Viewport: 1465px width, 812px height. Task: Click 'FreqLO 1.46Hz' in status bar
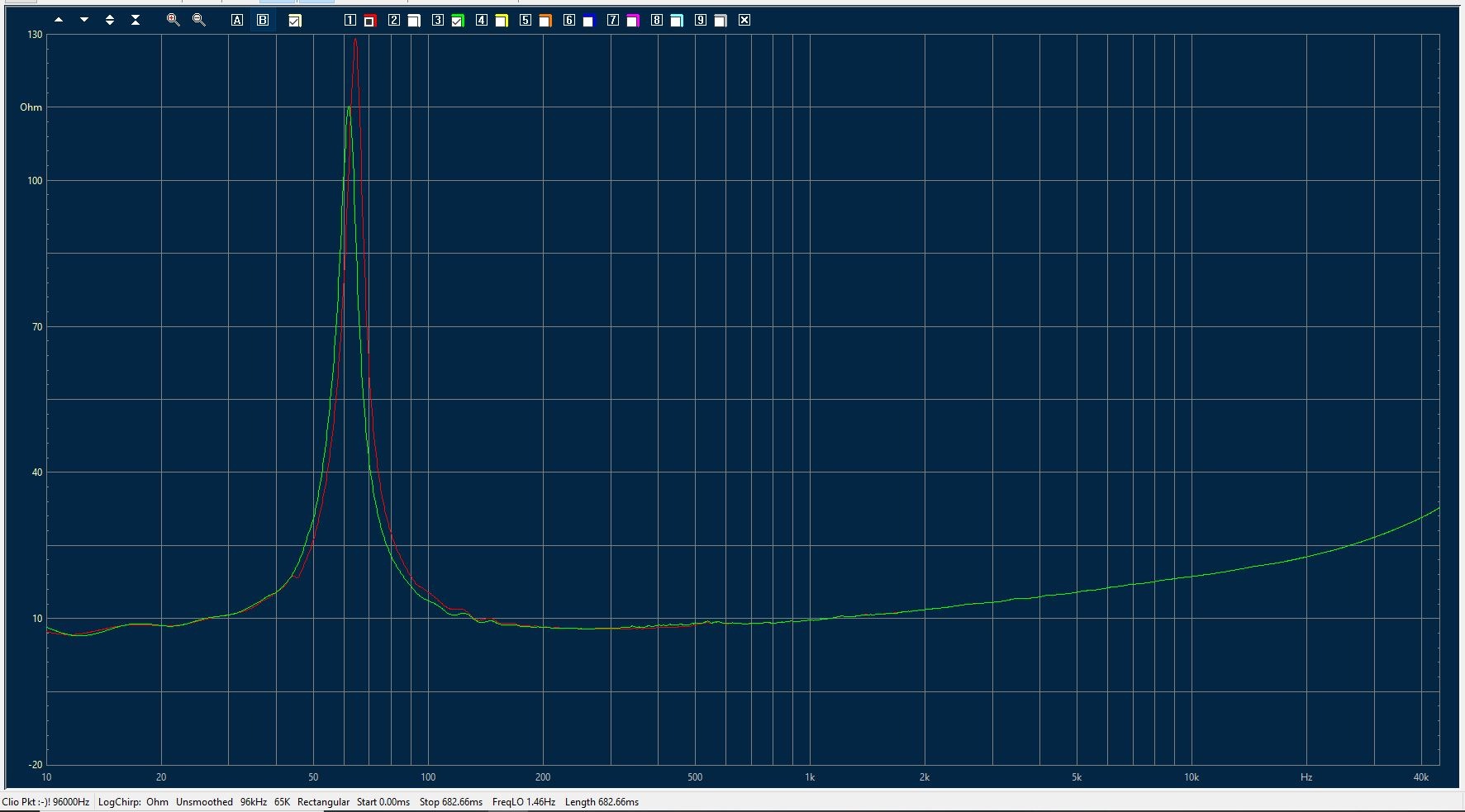524,802
